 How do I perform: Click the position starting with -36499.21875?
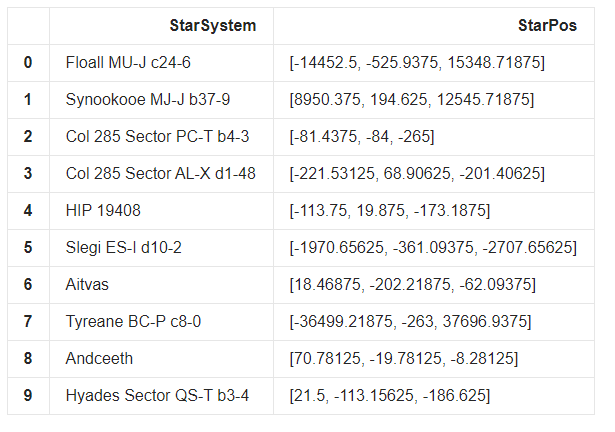pyautogui.click(x=410, y=322)
